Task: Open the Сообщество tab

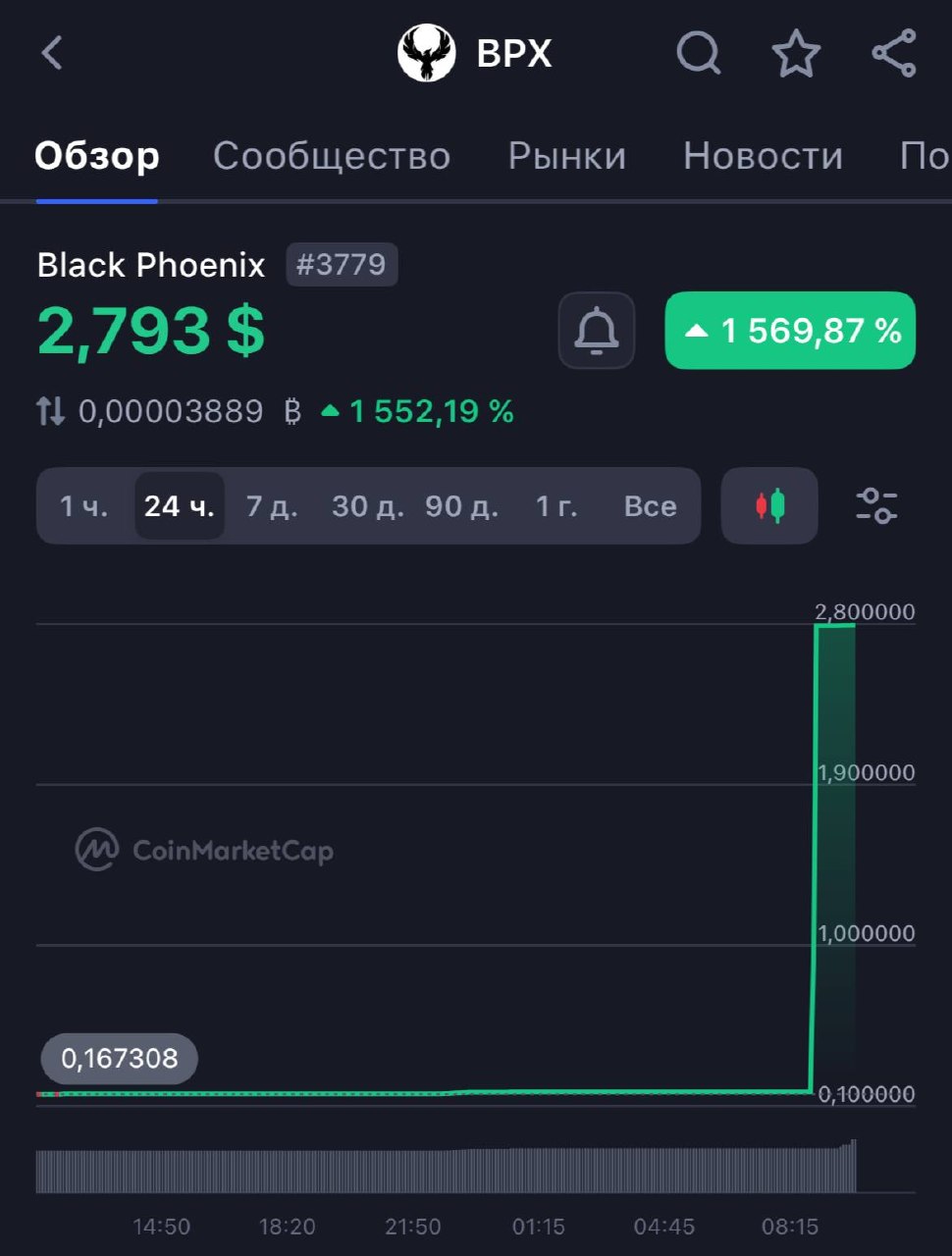Action: tap(332, 156)
